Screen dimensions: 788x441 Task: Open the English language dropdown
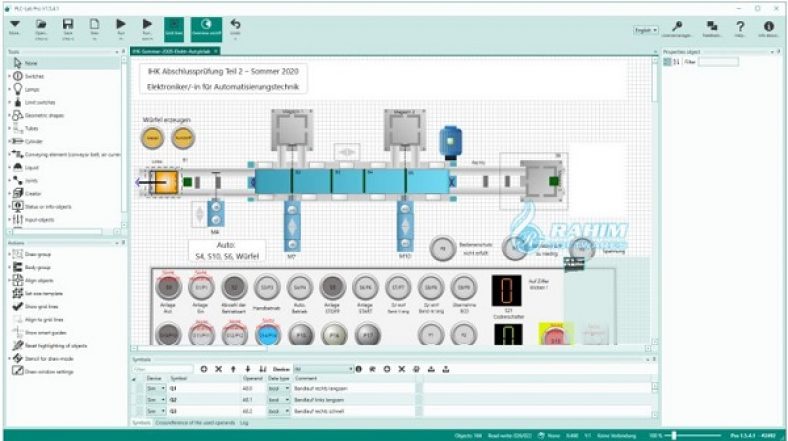[x=645, y=30]
